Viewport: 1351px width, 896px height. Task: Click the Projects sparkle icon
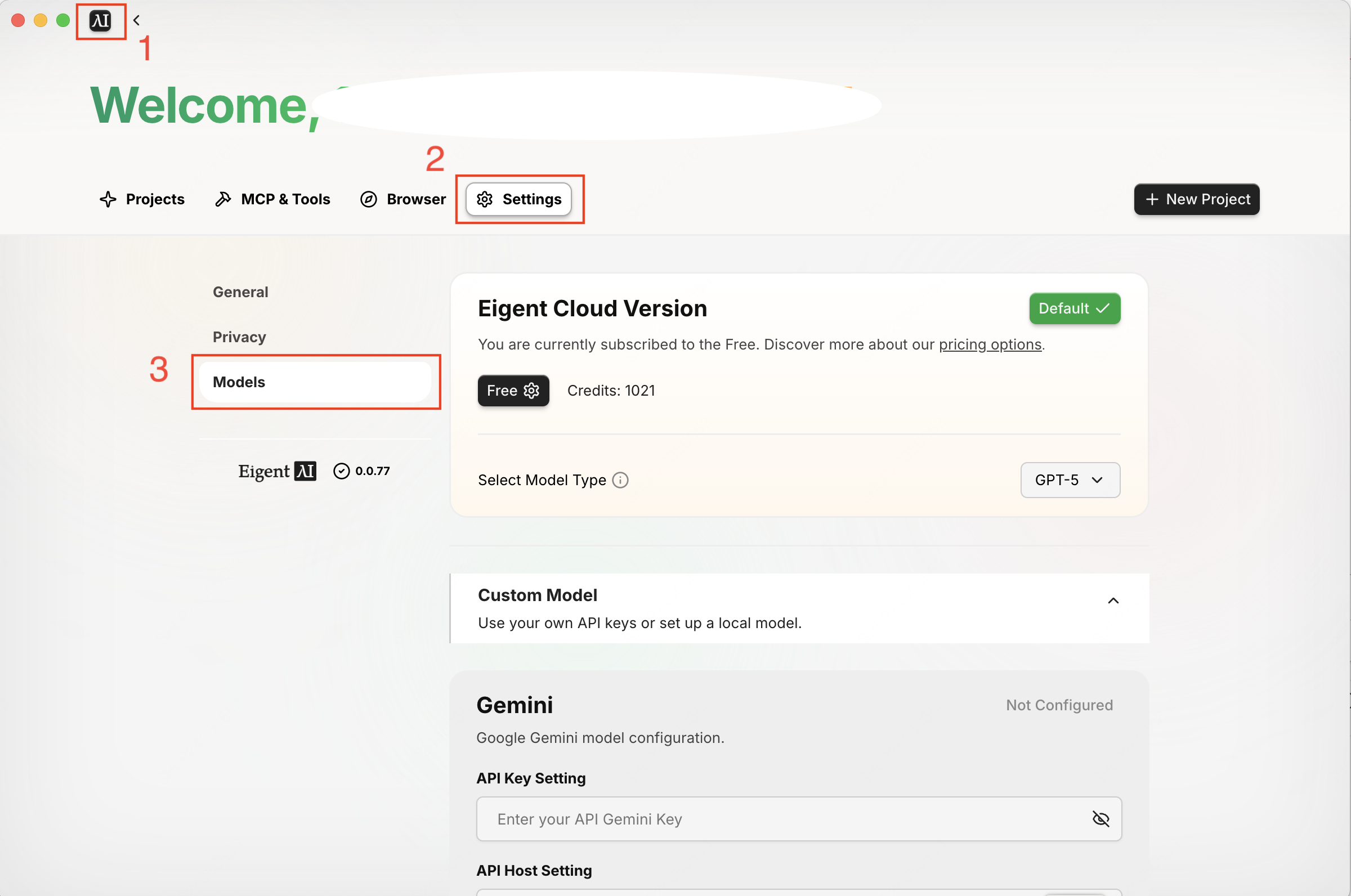(x=108, y=199)
